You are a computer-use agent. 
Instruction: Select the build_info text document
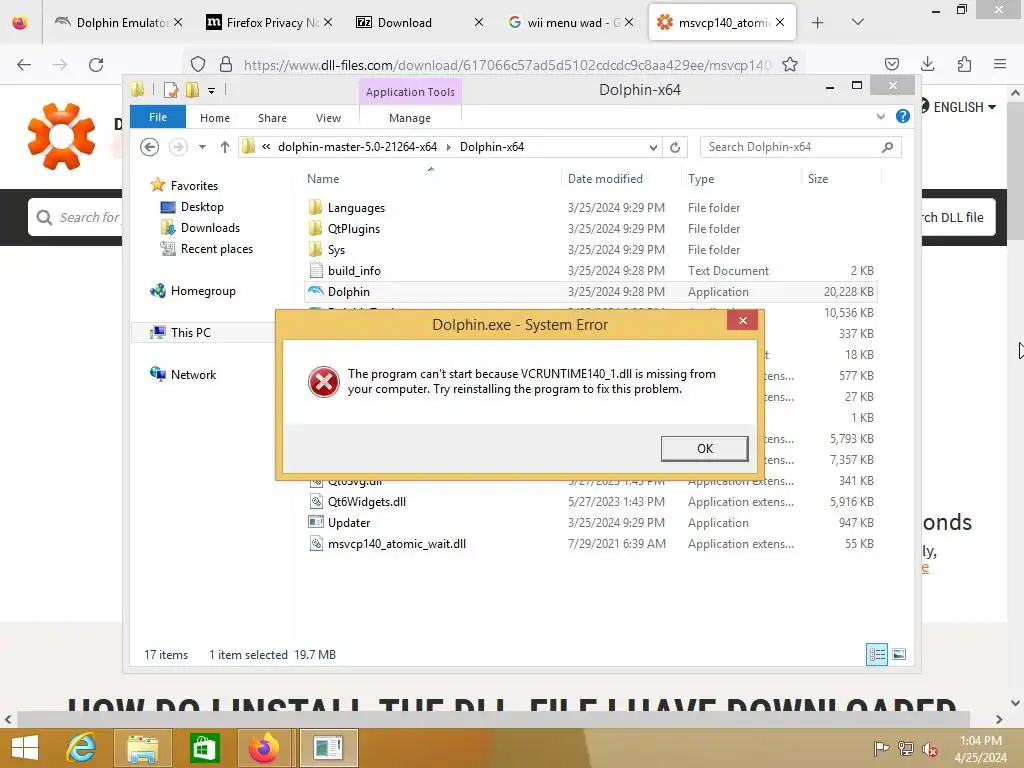click(x=354, y=270)
